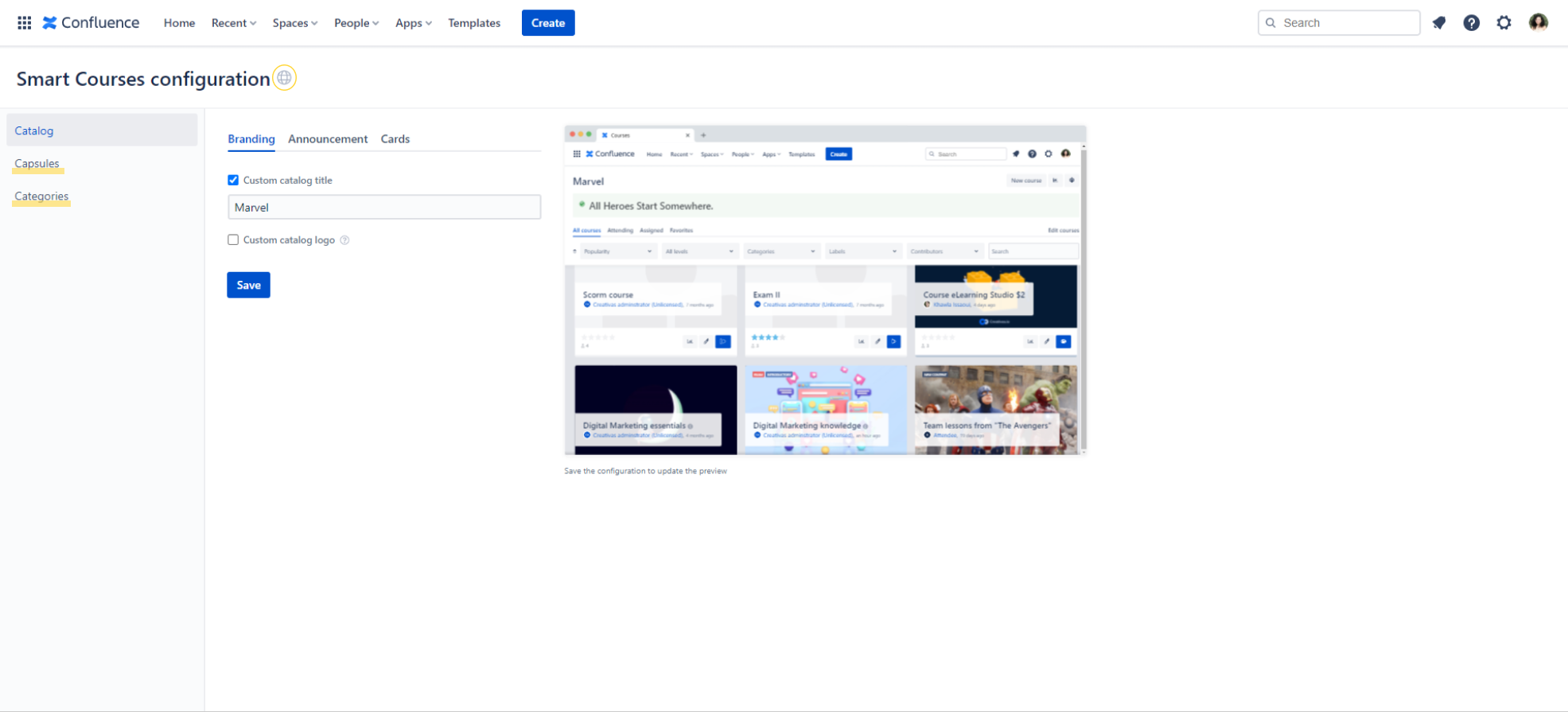Expand the Recent dropdown menu
Screen dimensions: 1568x712
point(233,23)
